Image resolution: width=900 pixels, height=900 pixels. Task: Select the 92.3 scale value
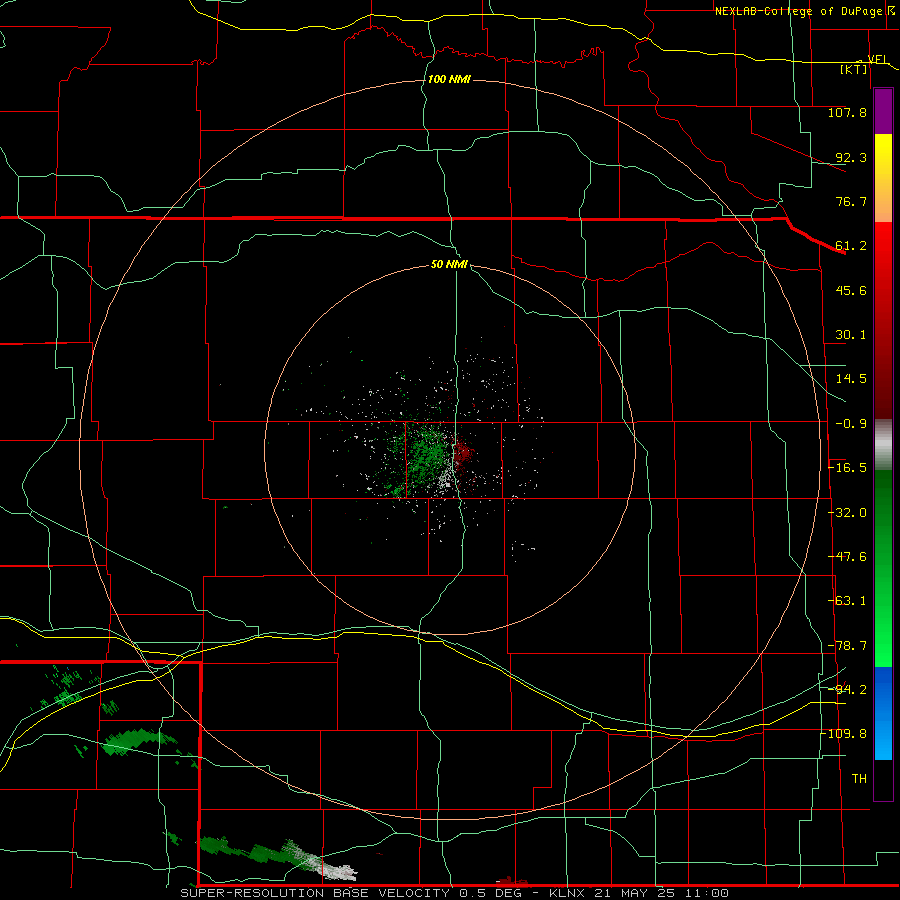pos(851,157)
